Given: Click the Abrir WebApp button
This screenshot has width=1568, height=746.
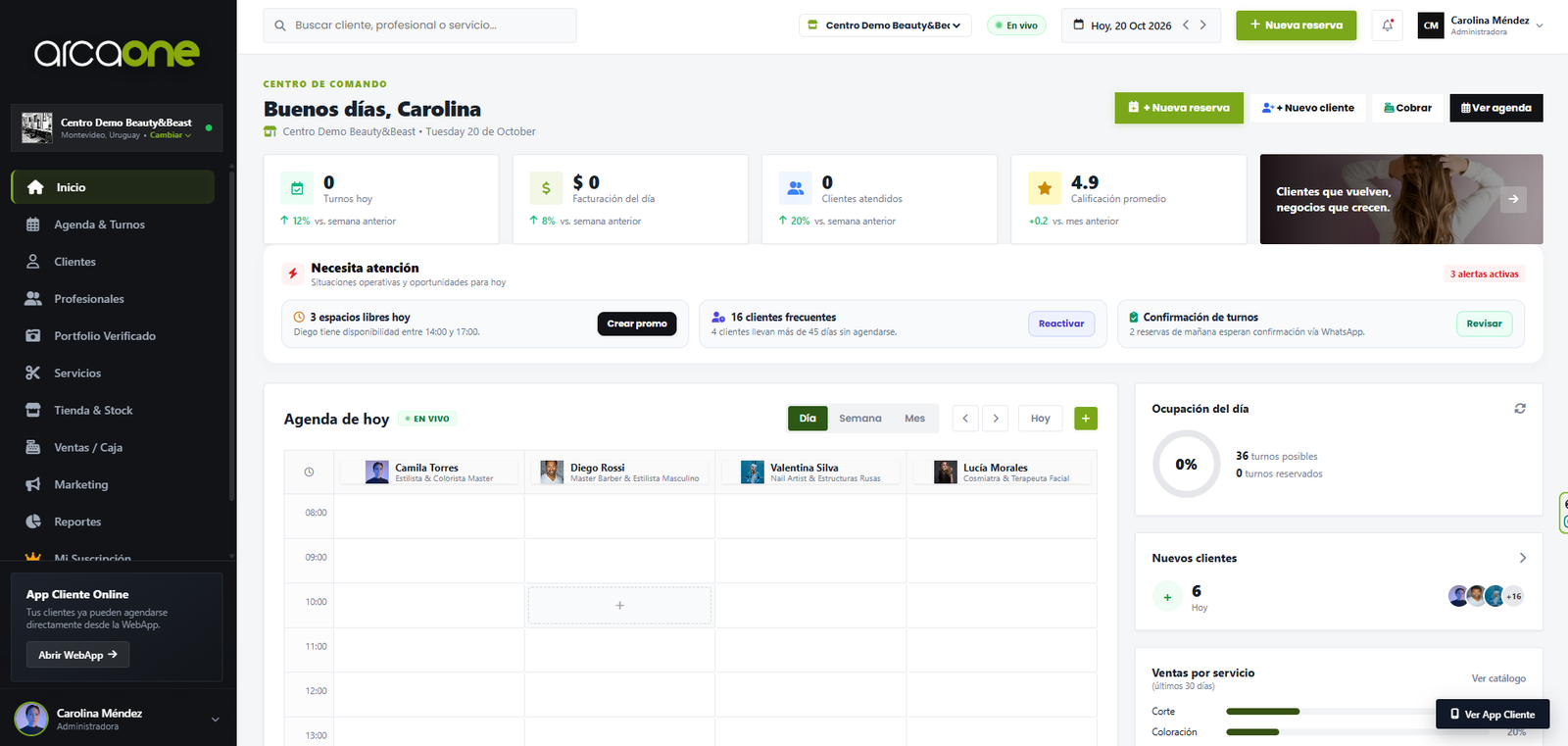Looking at the screenshot, I should [77, 655].
